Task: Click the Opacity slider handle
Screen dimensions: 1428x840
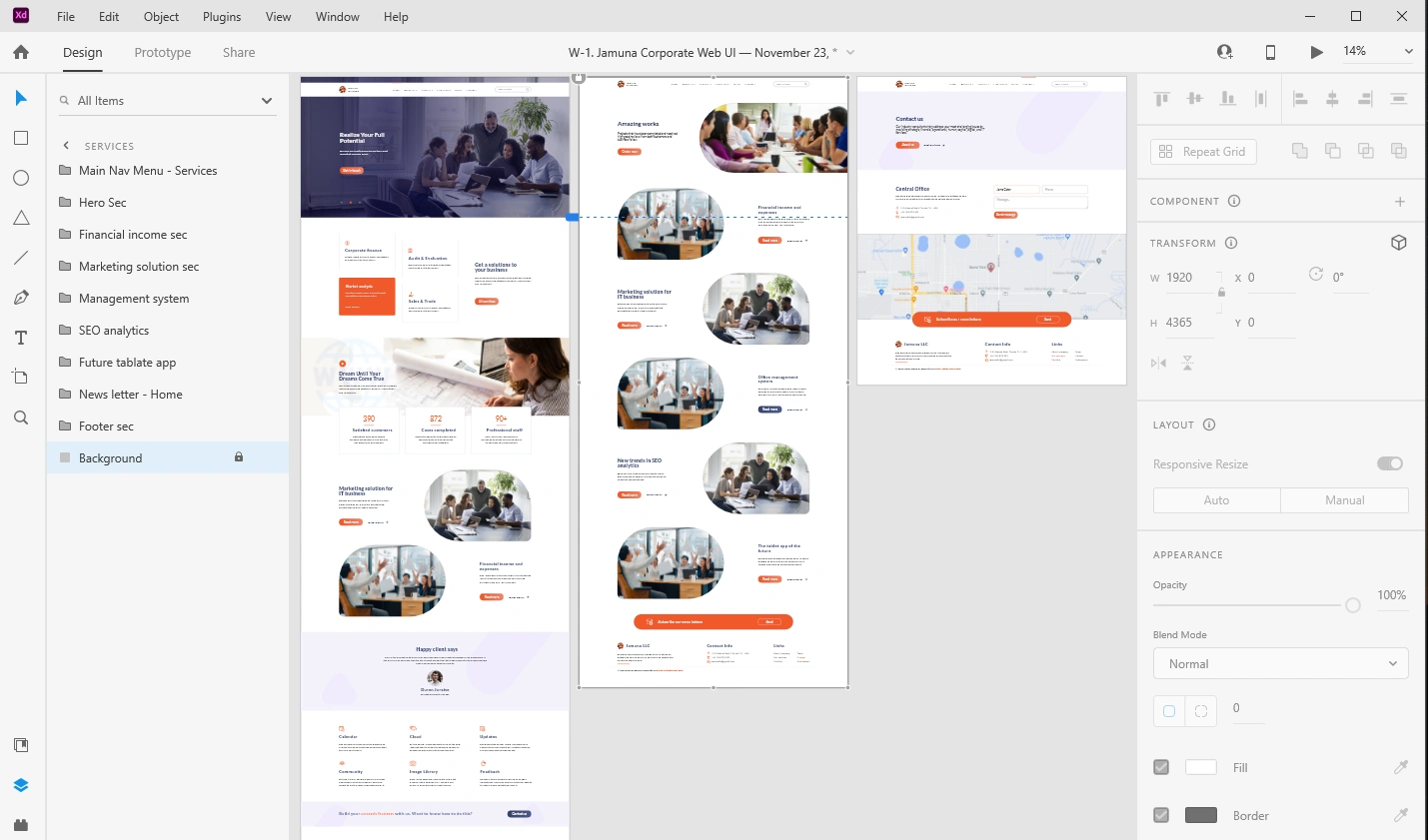Action: (x=1353, y=605)
